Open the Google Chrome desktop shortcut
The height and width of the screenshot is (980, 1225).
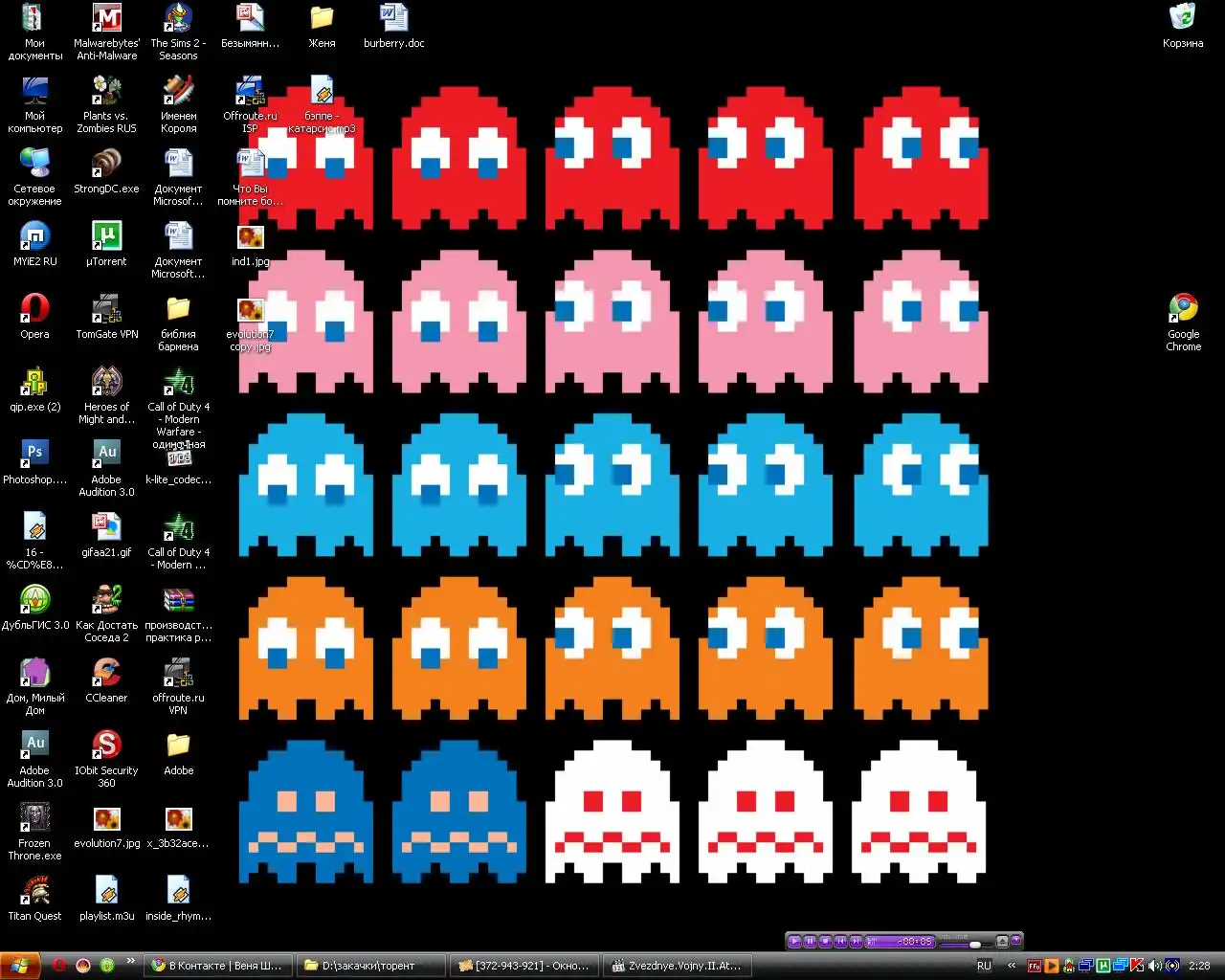point(1183,309)
